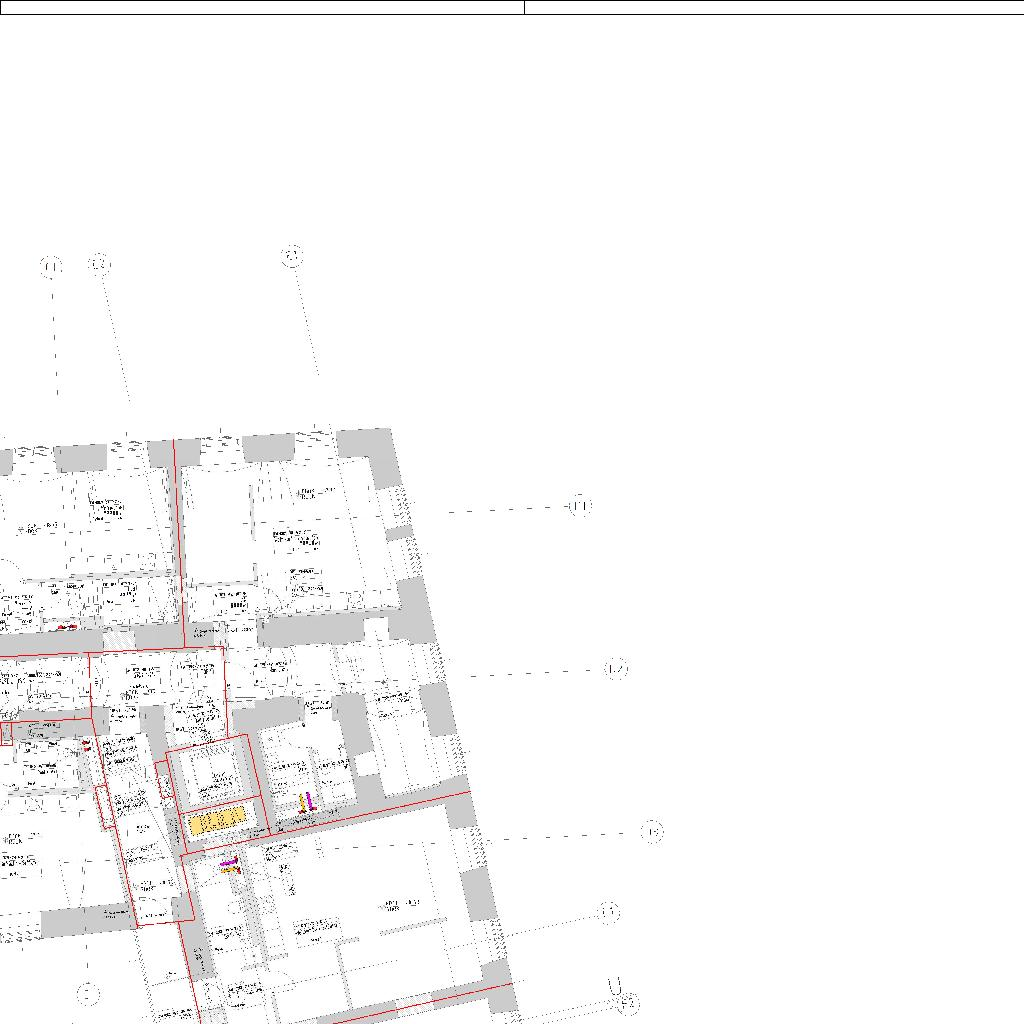Viewport: 1024px width, 1024px height.
Task: Select the leftmost grid bubble above the plan
Action: point(51,266)
